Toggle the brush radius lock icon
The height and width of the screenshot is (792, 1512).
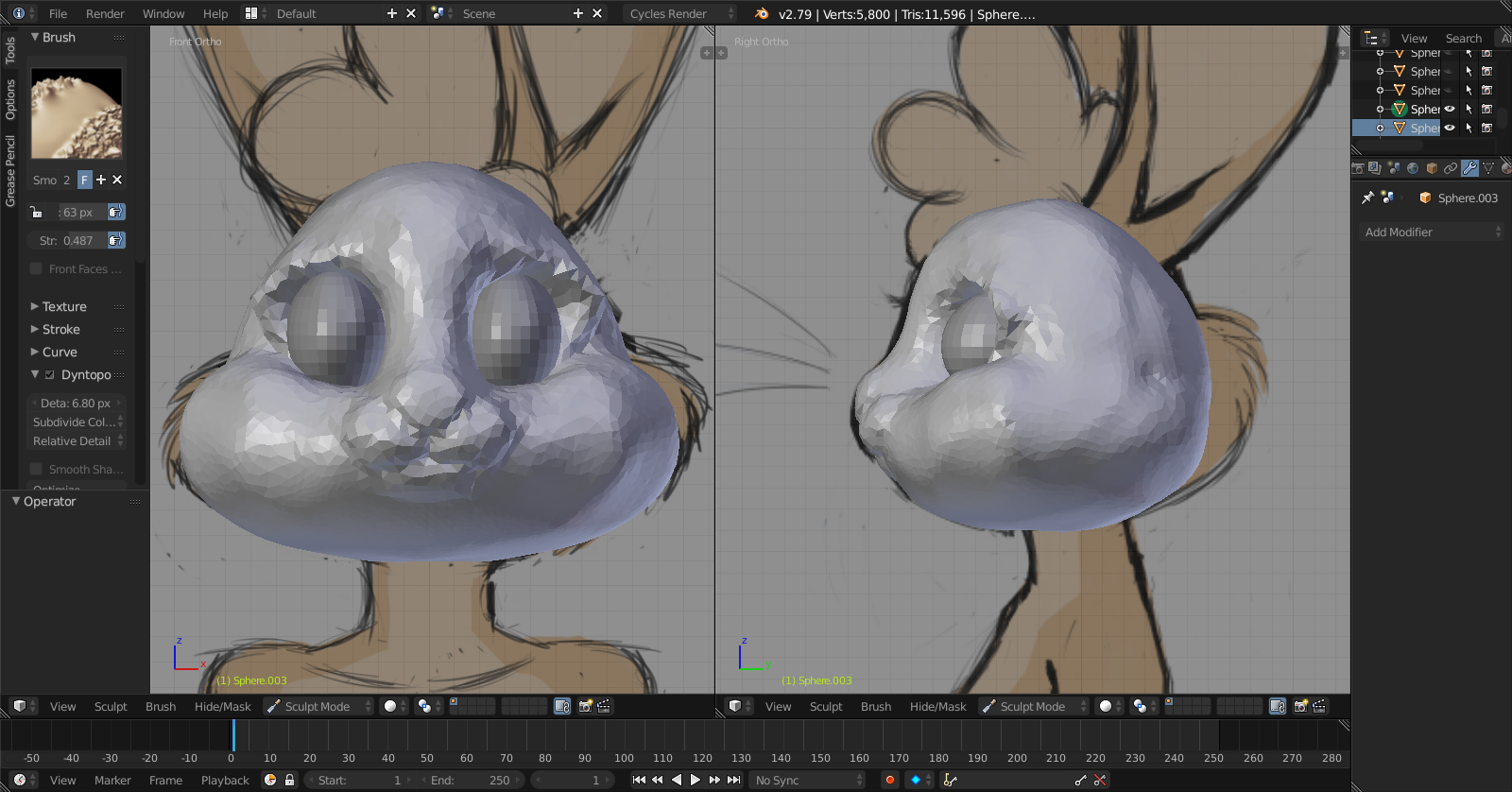coord(36,212)
